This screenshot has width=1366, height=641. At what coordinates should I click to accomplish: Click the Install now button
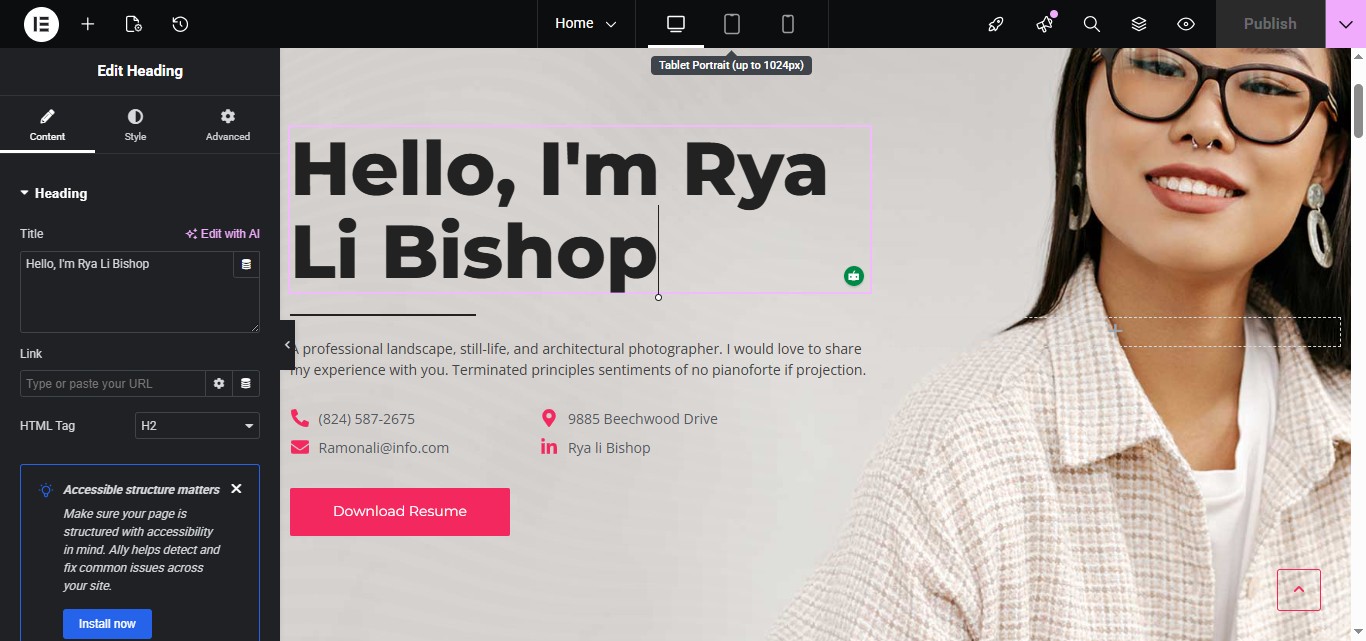107,624
